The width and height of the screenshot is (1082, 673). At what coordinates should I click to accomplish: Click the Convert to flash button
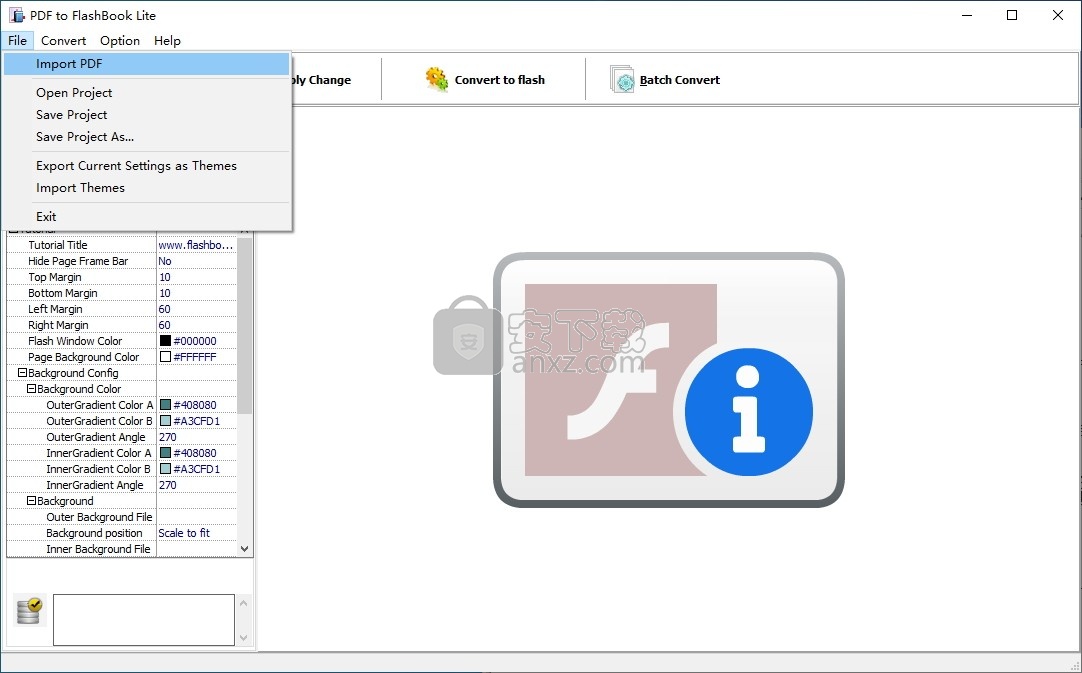click(485, 80)
